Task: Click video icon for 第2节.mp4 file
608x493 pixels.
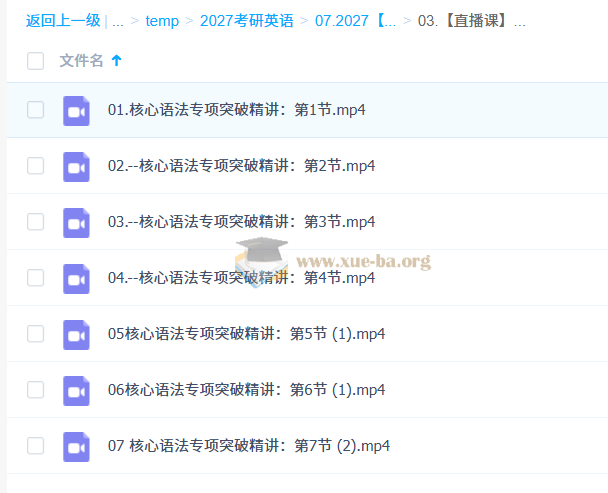Action: click(76, 166)
